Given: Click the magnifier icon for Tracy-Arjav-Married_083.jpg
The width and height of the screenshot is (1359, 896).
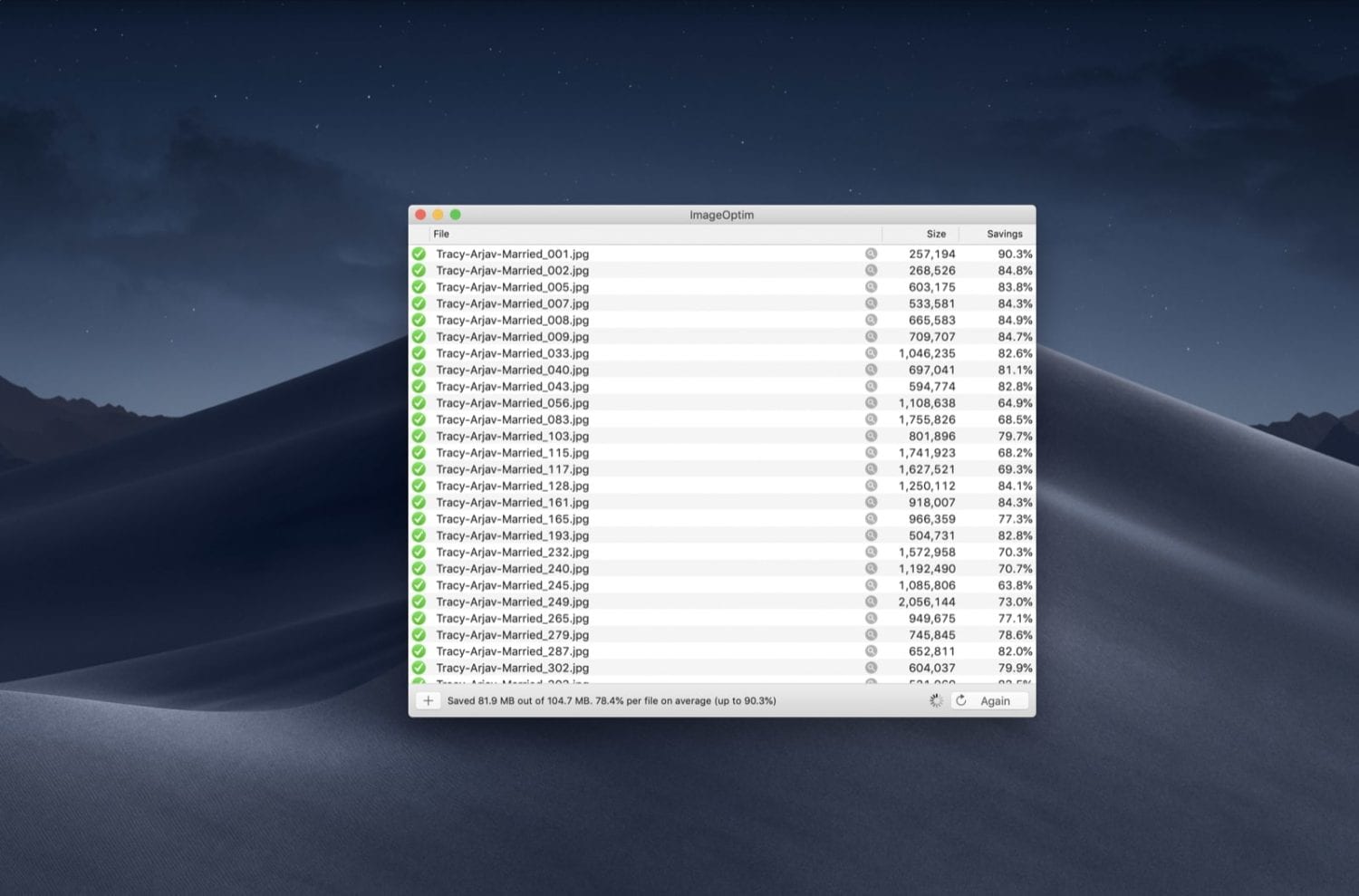Looking at the screenshot, I should point(872,419).
